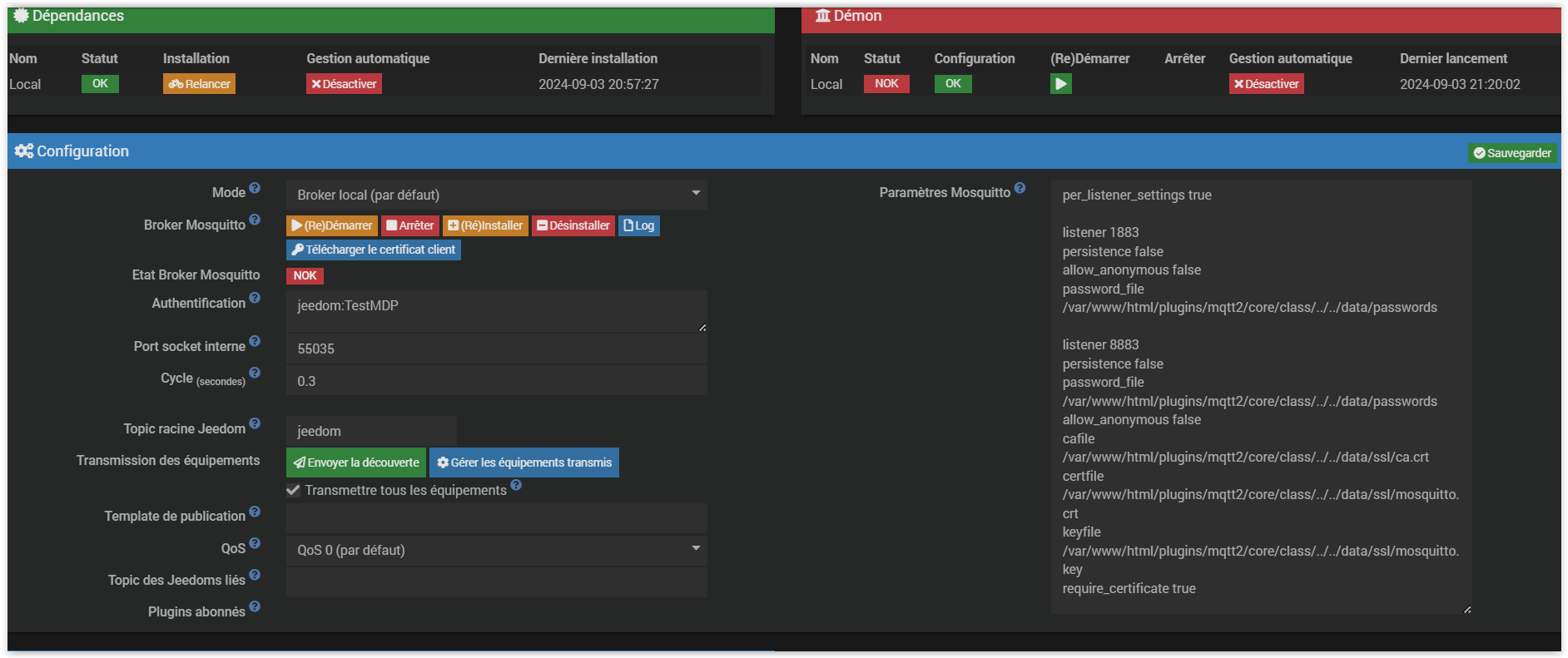Click the daemon (Re)Démarrer play icon
Image resolution: width=1568 pixels, height=658 pixels.
coord(1060,84)
